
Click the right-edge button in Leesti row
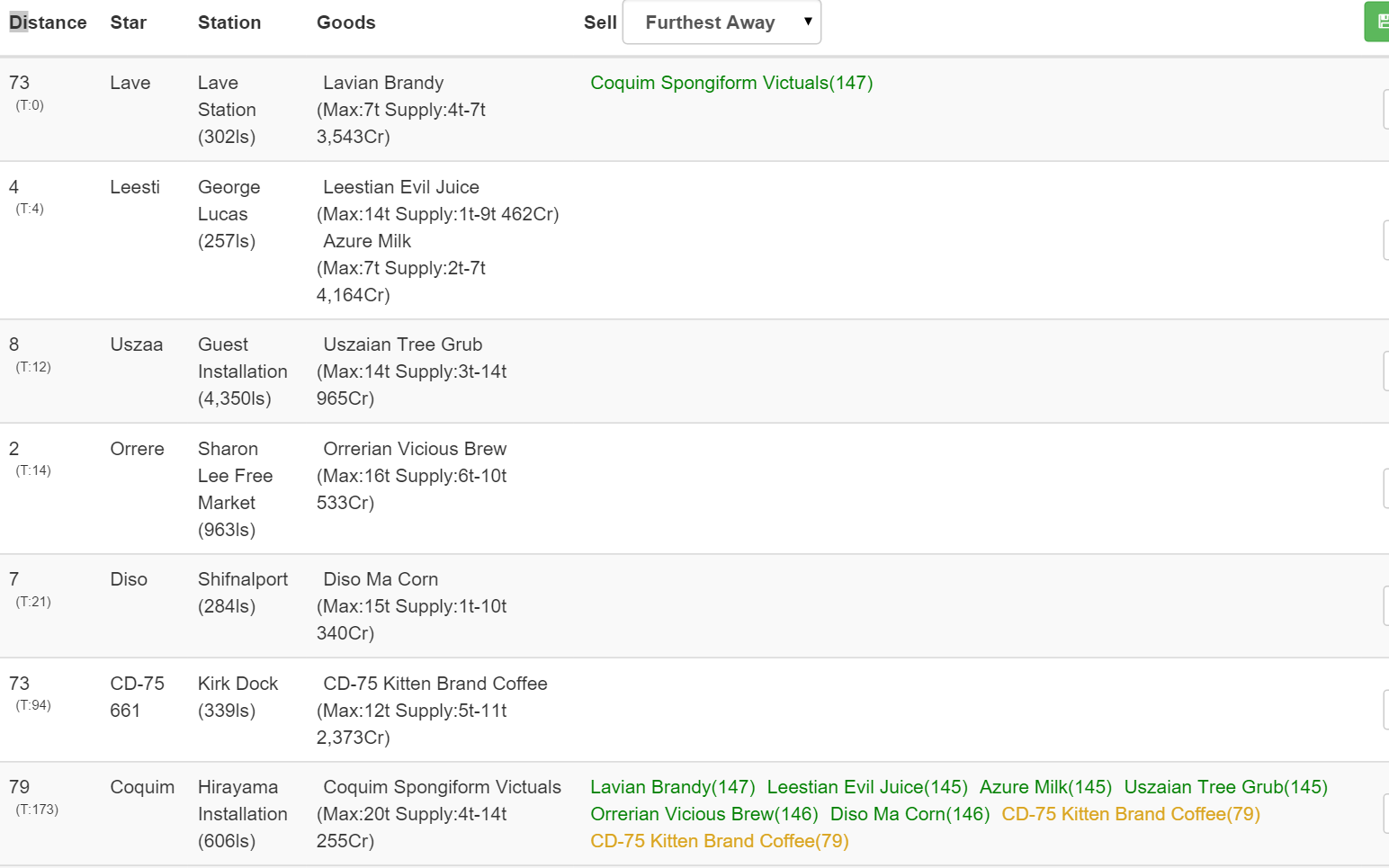pos(1385,240)
